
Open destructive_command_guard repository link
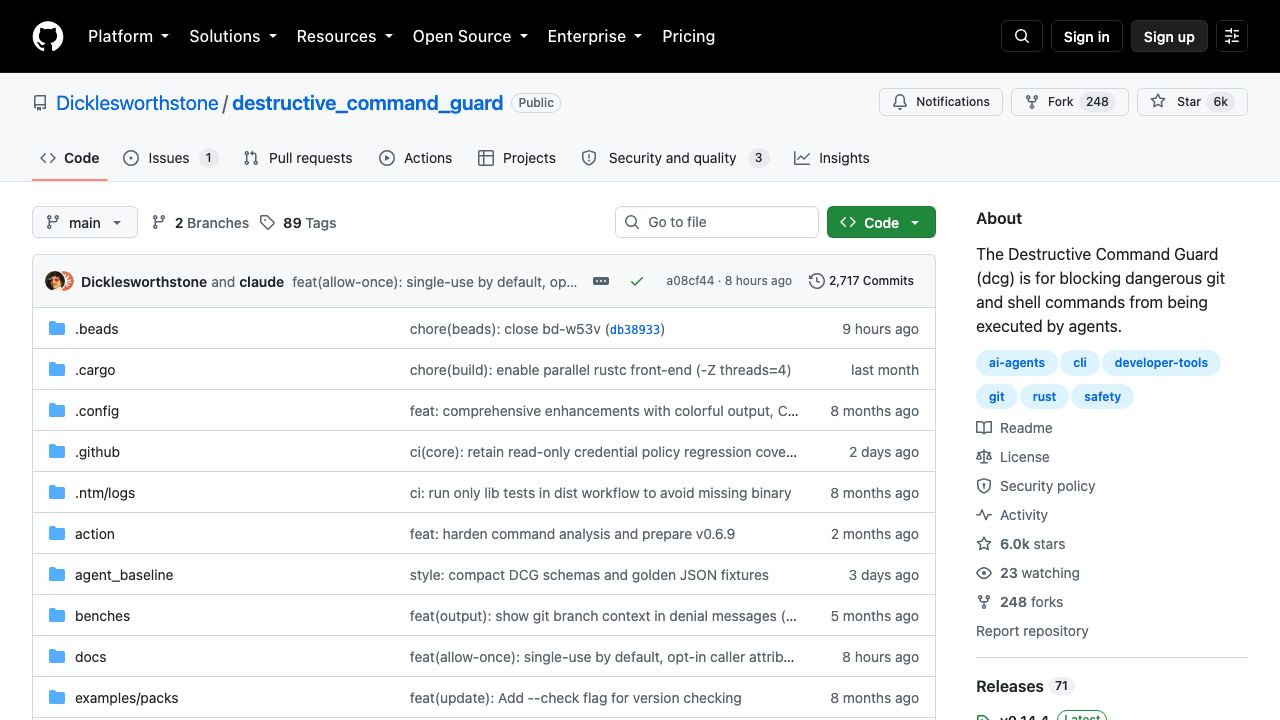click(367, 103)
